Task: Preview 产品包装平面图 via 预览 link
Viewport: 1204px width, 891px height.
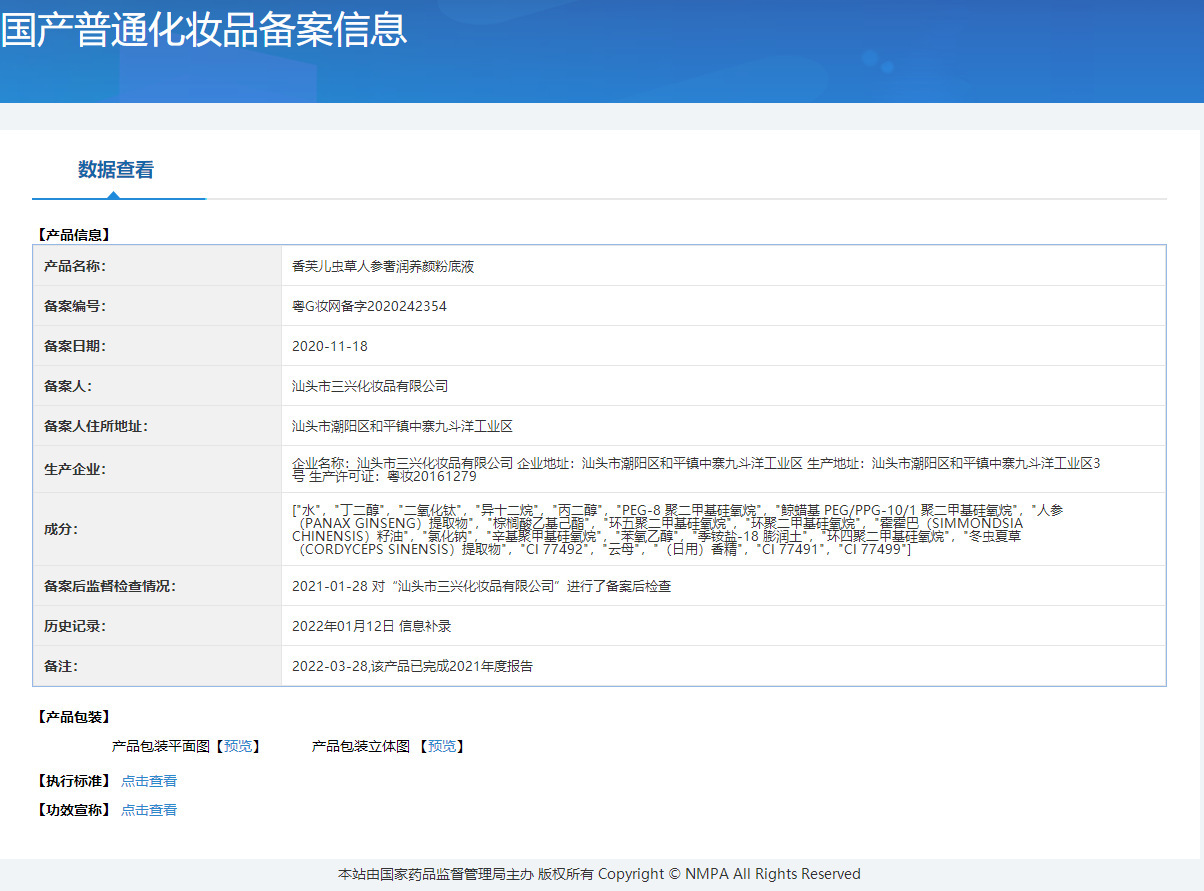Action: (x=238, y=746)
